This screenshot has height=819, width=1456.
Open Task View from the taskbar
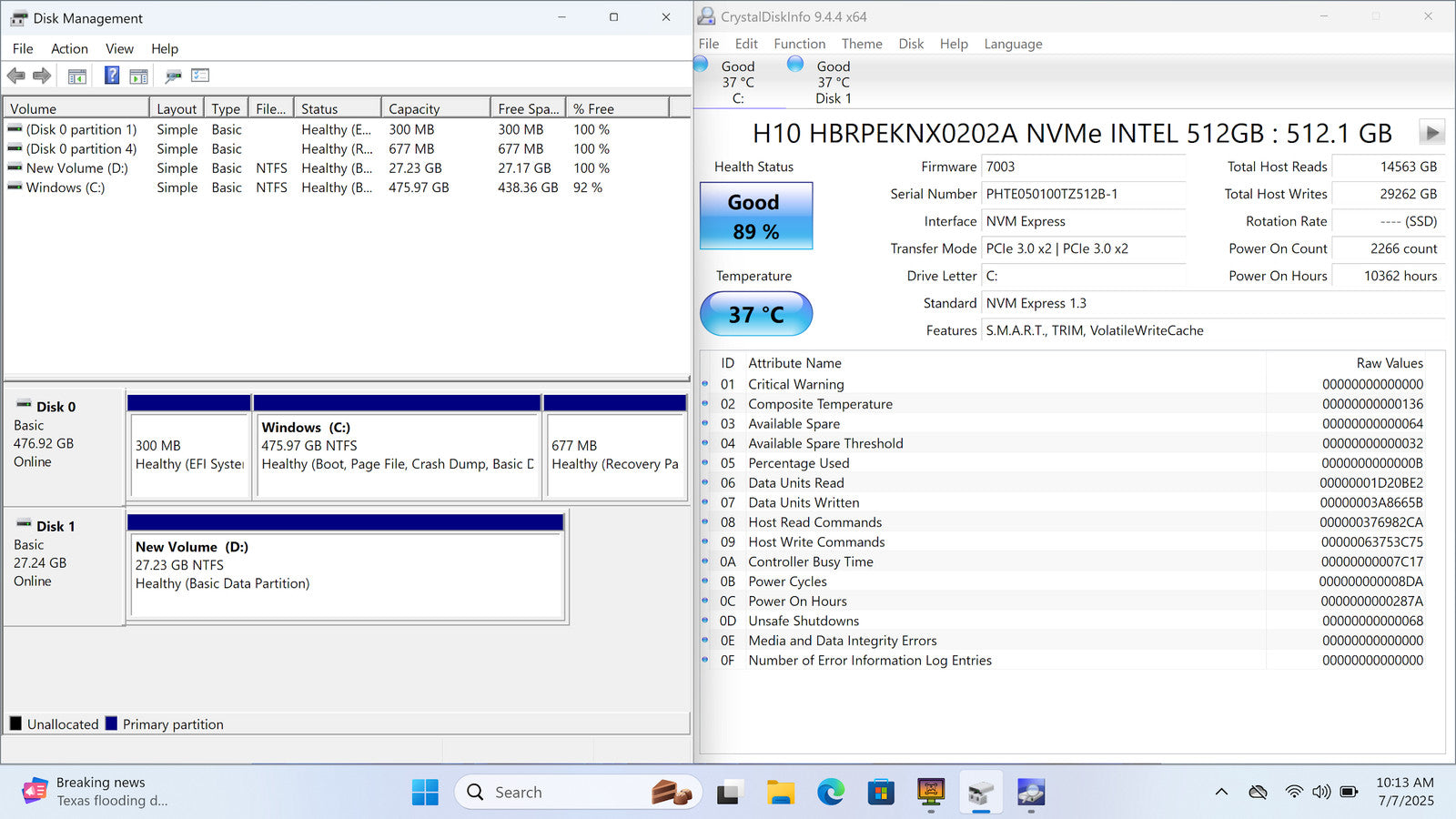coord(728,793)
